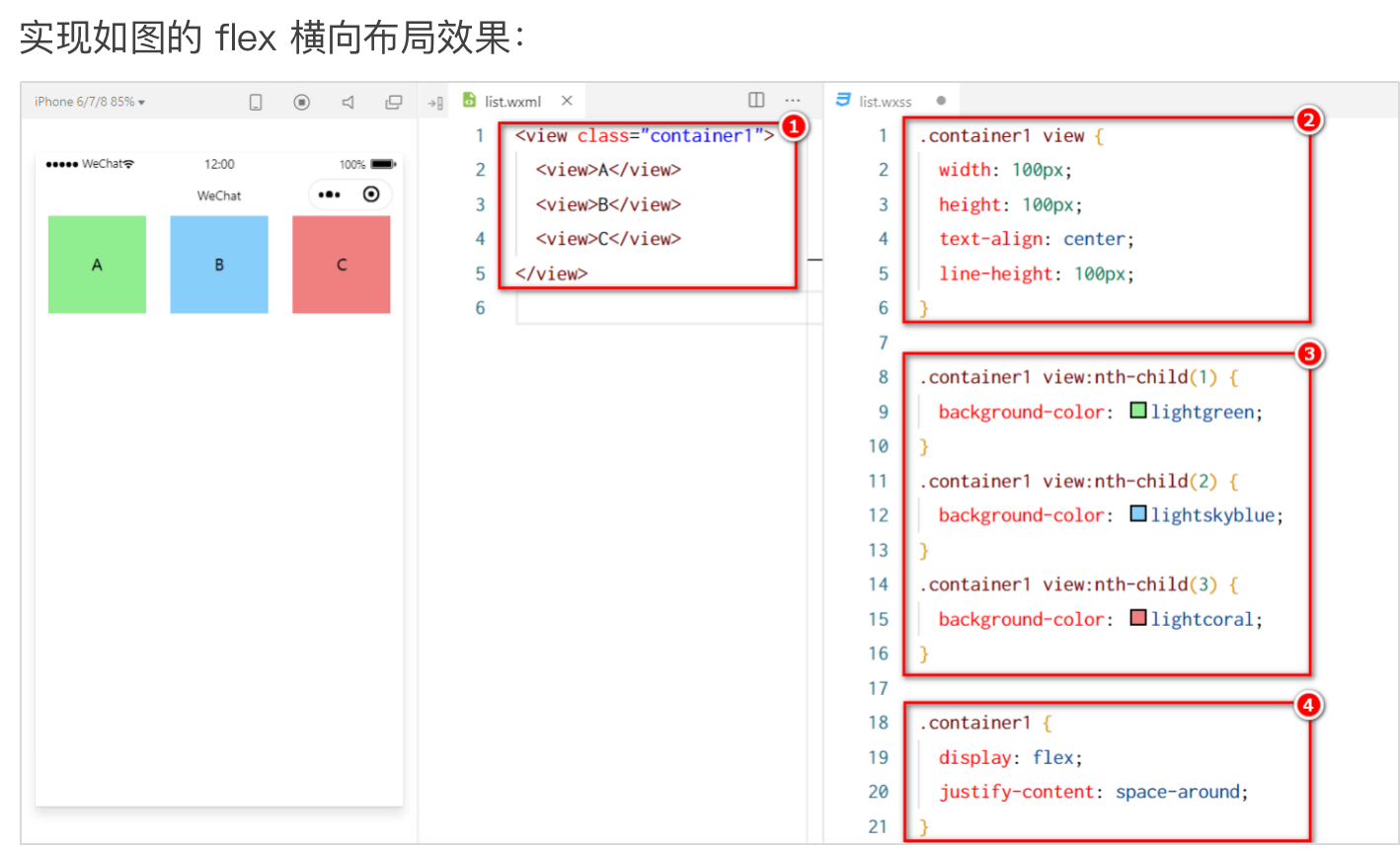Click the 'text-align: center;' line

(x=1036, y=239)
